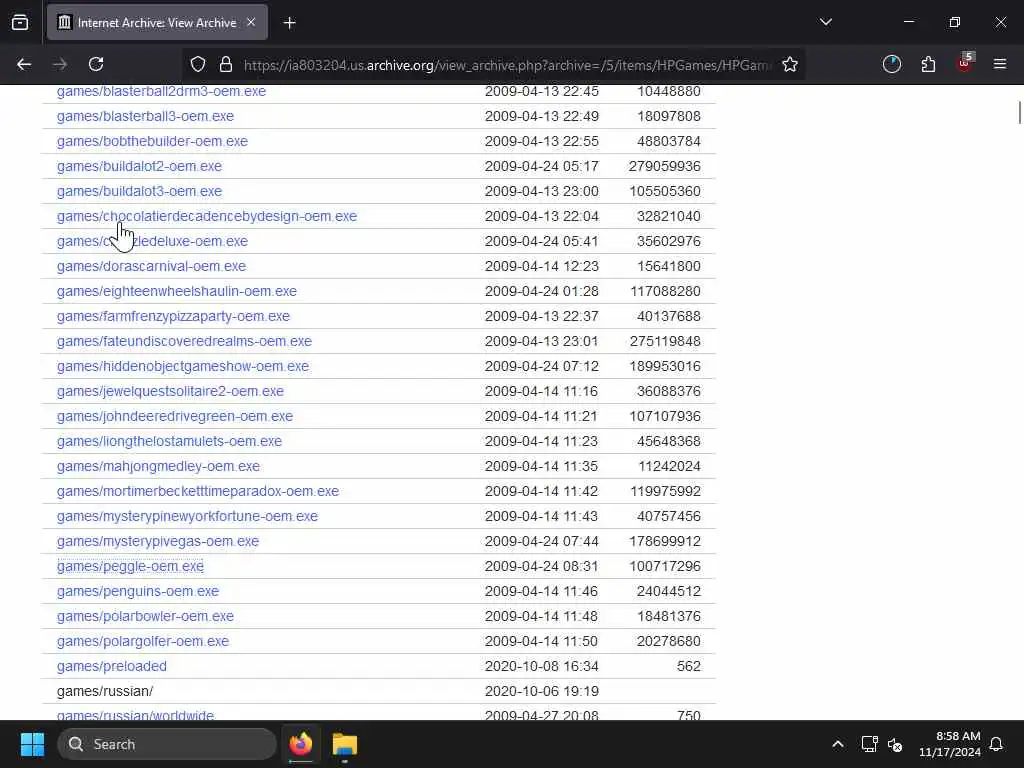Reload the current page
Viewport: 1024px width, 768px height.
[96, 64]
